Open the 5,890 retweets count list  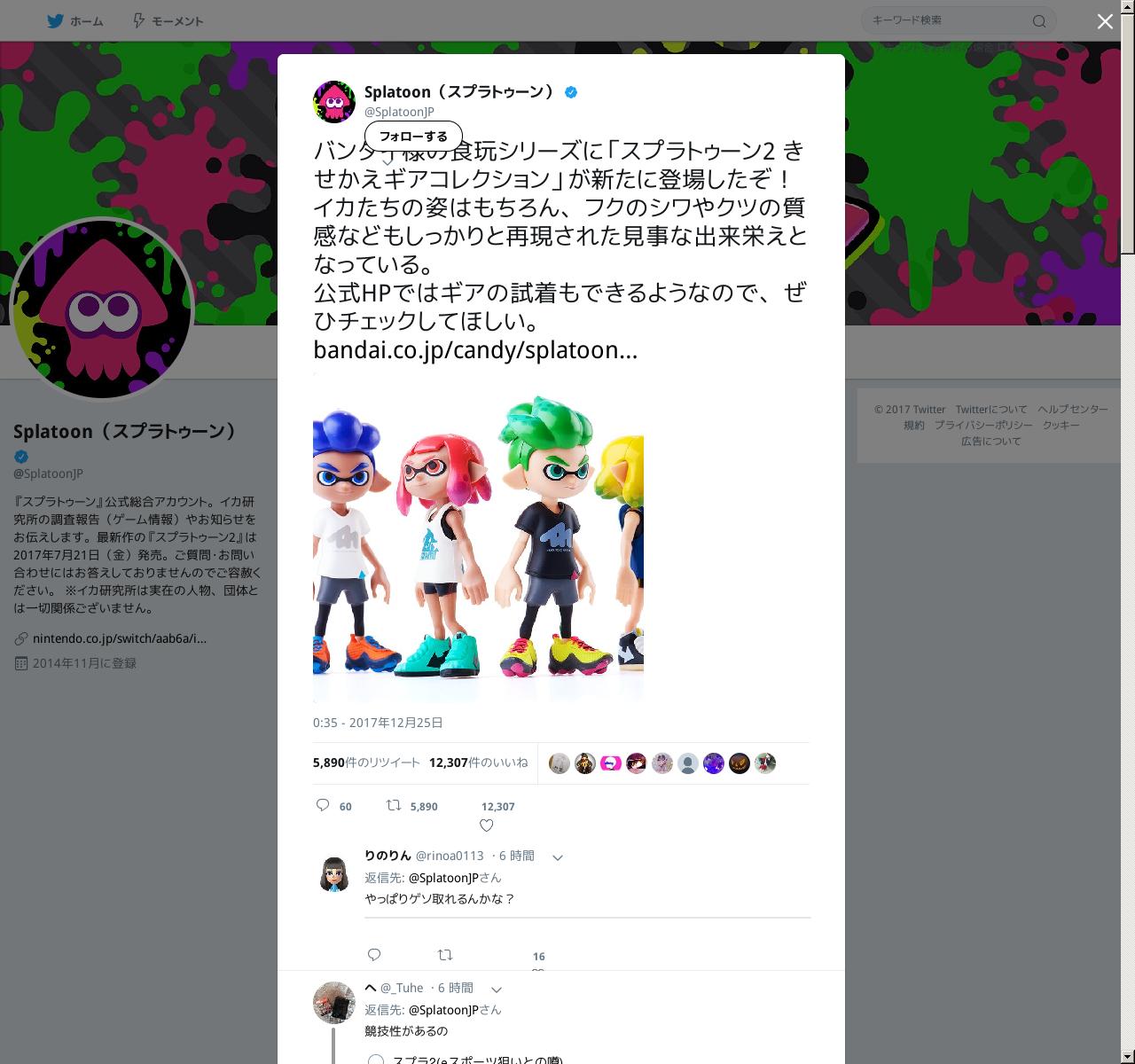[x=366, y=763]
